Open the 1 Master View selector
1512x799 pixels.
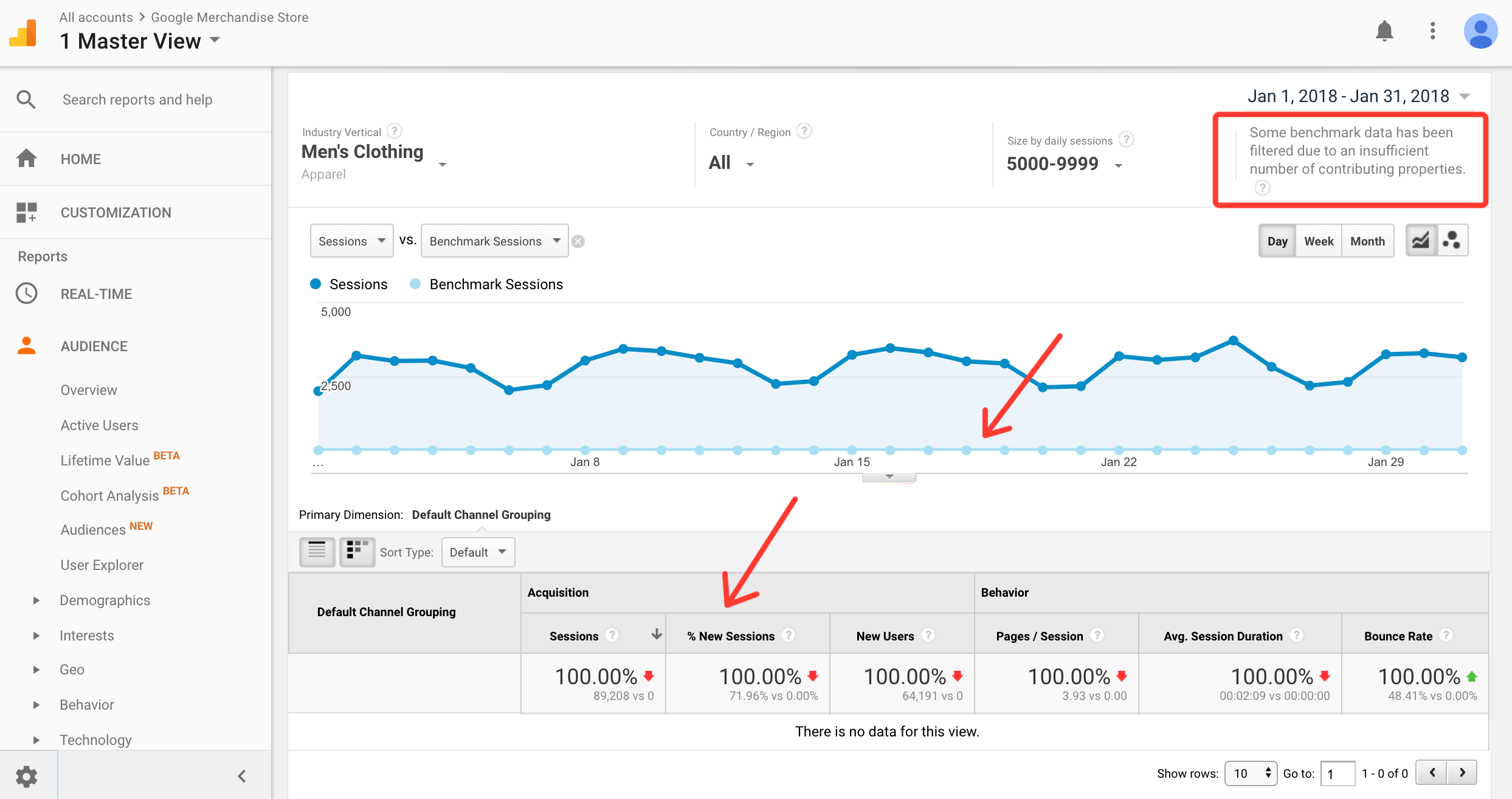140,41
